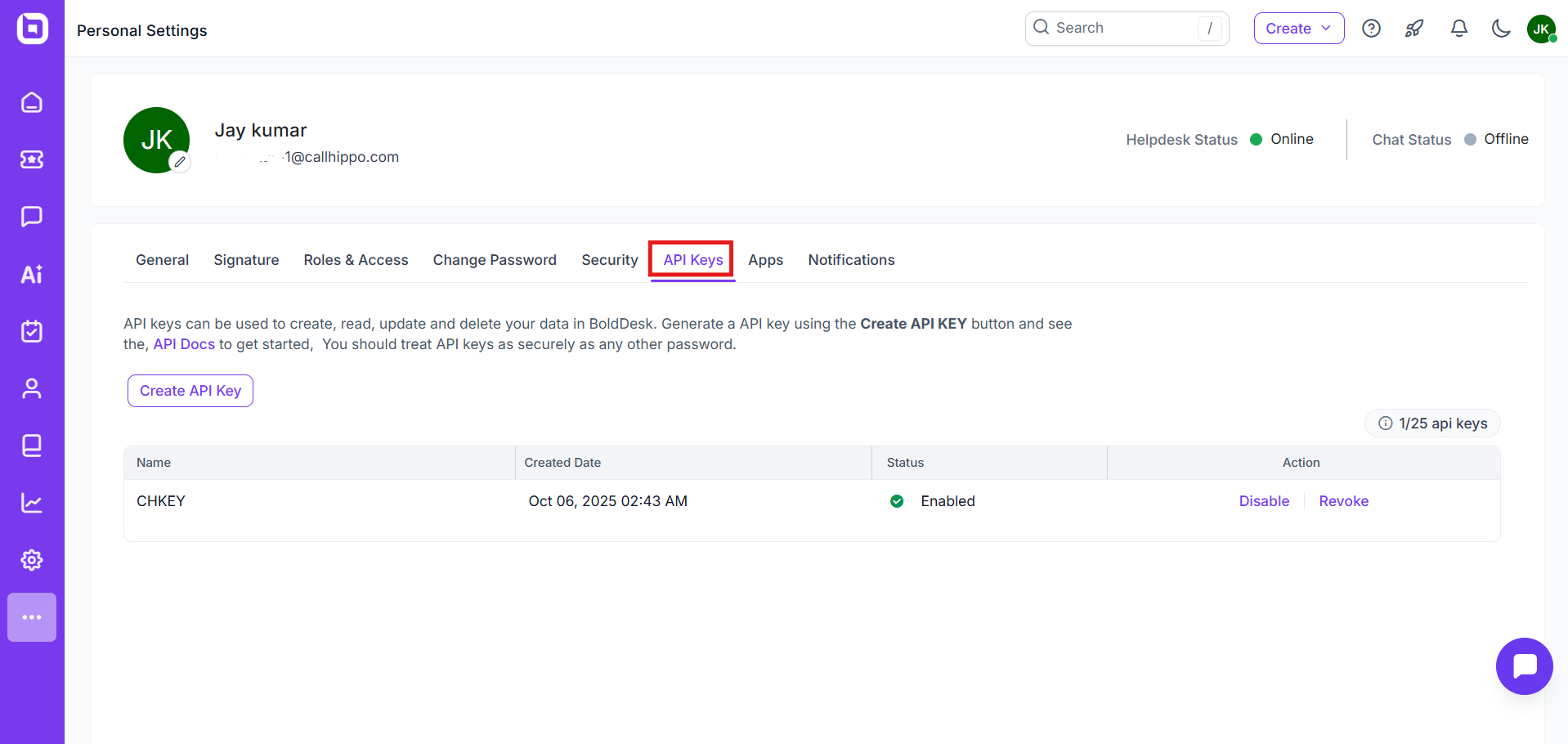Screen dimensions: 1568x744
Task: Expand the Create dropdown button
Action: click(1298, 29)
